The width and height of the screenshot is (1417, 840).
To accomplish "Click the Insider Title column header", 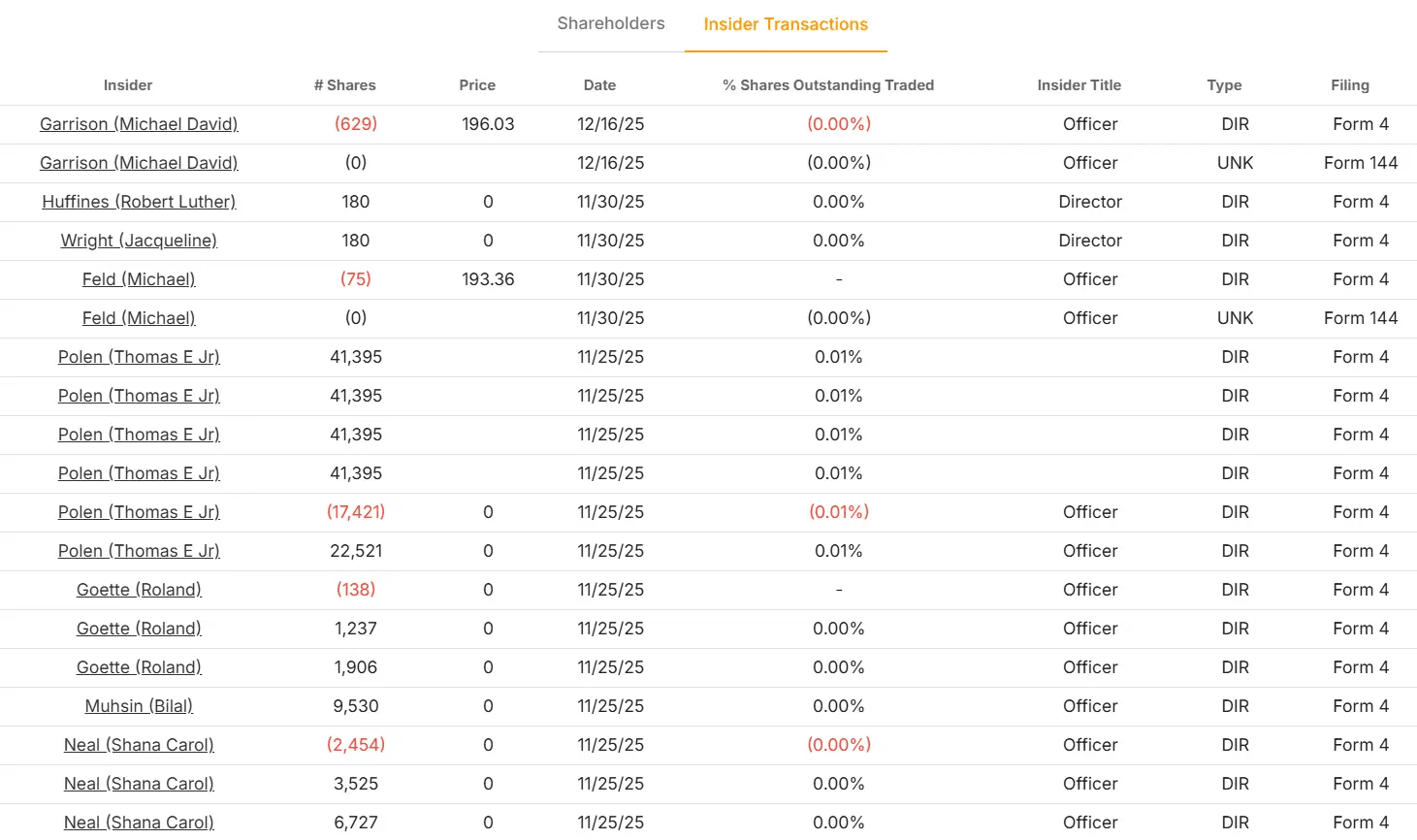I will [x=1079, y=85].
